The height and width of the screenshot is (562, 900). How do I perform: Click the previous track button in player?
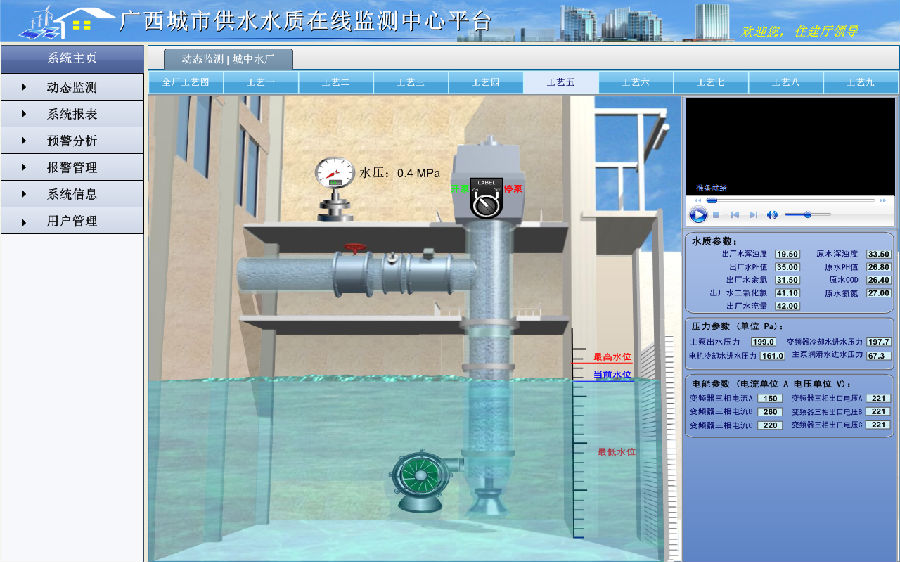coord(734,215)
